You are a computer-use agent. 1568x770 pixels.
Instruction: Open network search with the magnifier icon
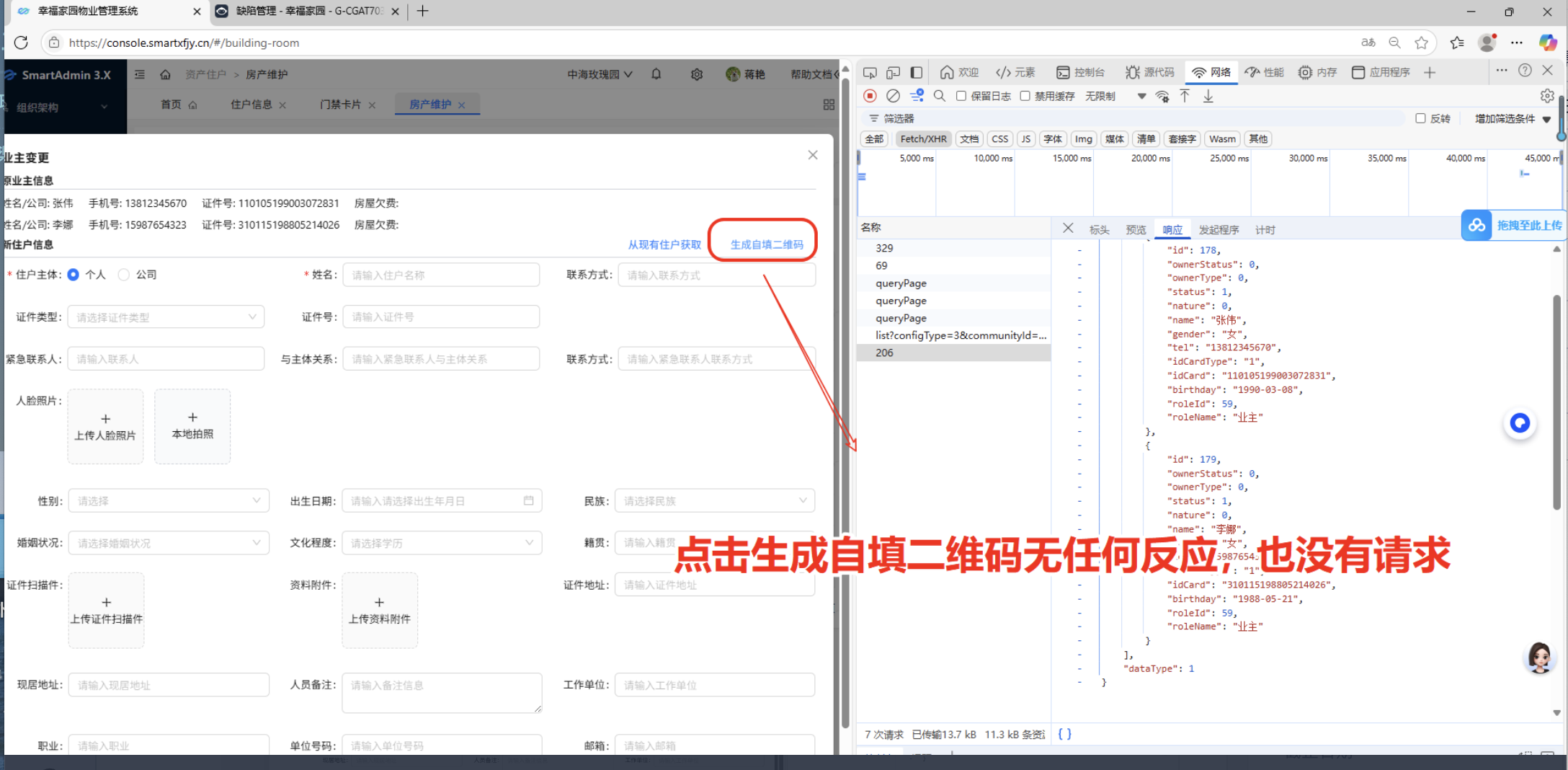click(940, 95)
